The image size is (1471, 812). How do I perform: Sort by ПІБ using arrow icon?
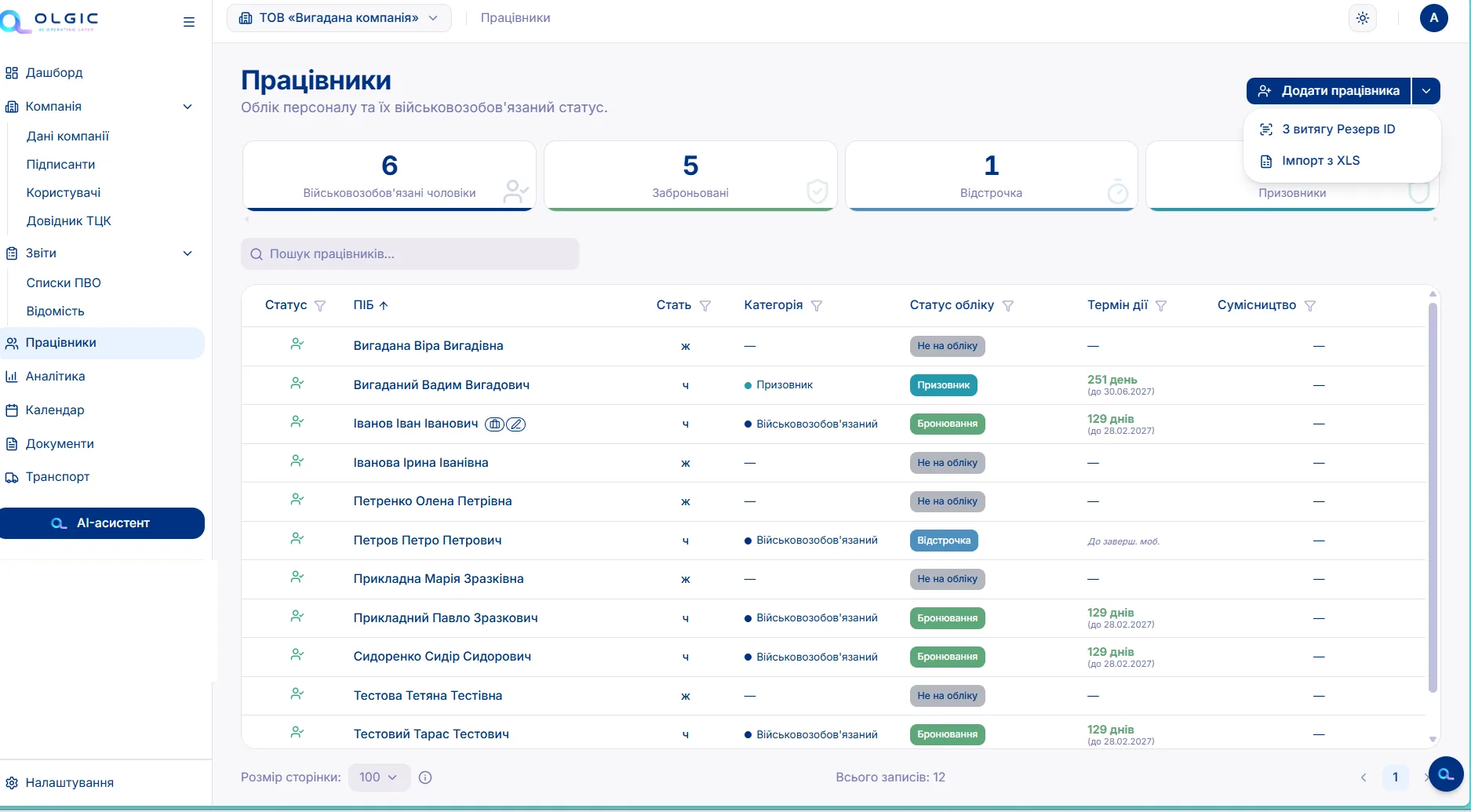(384, 306)
